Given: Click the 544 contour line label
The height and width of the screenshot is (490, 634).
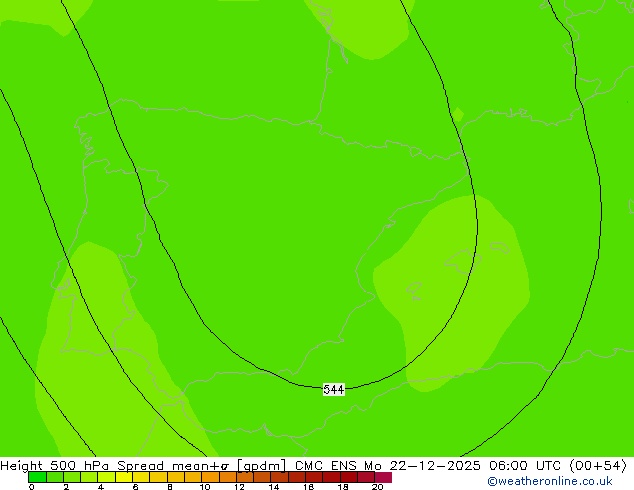Looking at the screenshot, I should click(x=334, y=389).
